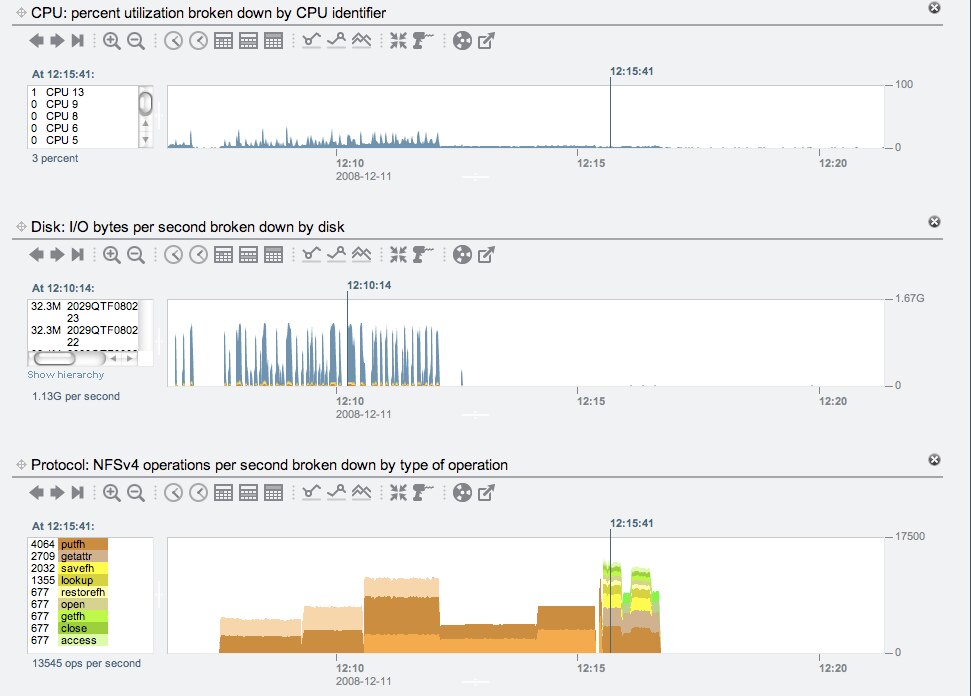This screenshot has width=971, height=696.
Task: Click the down arrow of the CPU legend scrollbar
Action: [x=146, y=140]
